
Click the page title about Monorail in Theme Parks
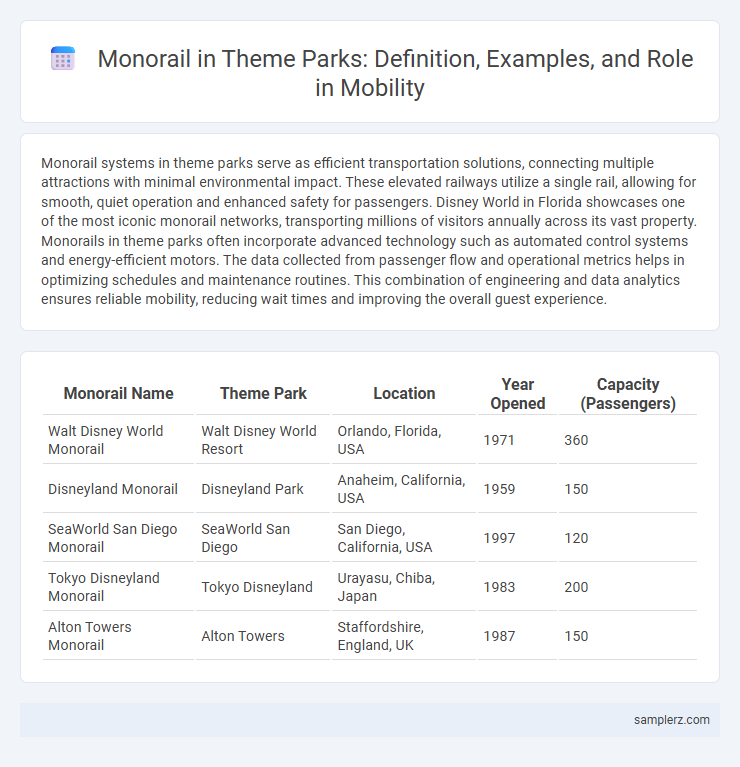(x=395, y=73)
